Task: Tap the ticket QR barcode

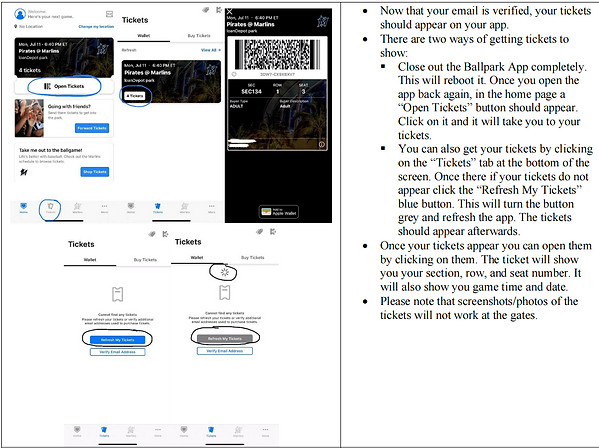Action: point(277,54)
